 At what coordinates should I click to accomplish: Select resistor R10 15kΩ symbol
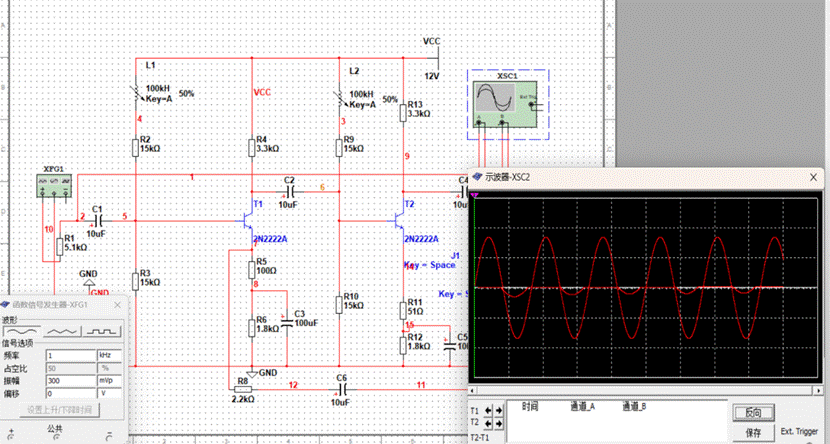(x=339, y=305)
